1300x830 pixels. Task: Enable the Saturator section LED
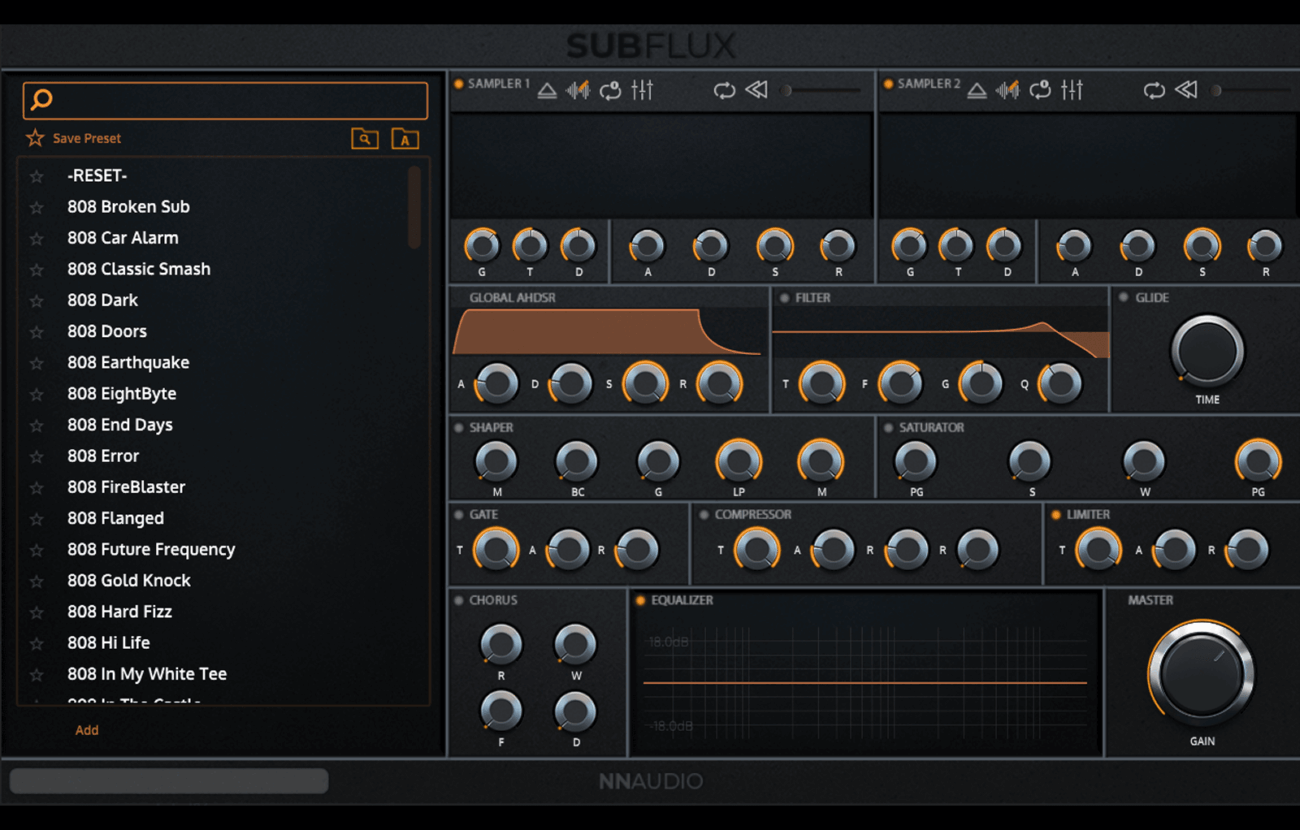[x=888, y=428]
